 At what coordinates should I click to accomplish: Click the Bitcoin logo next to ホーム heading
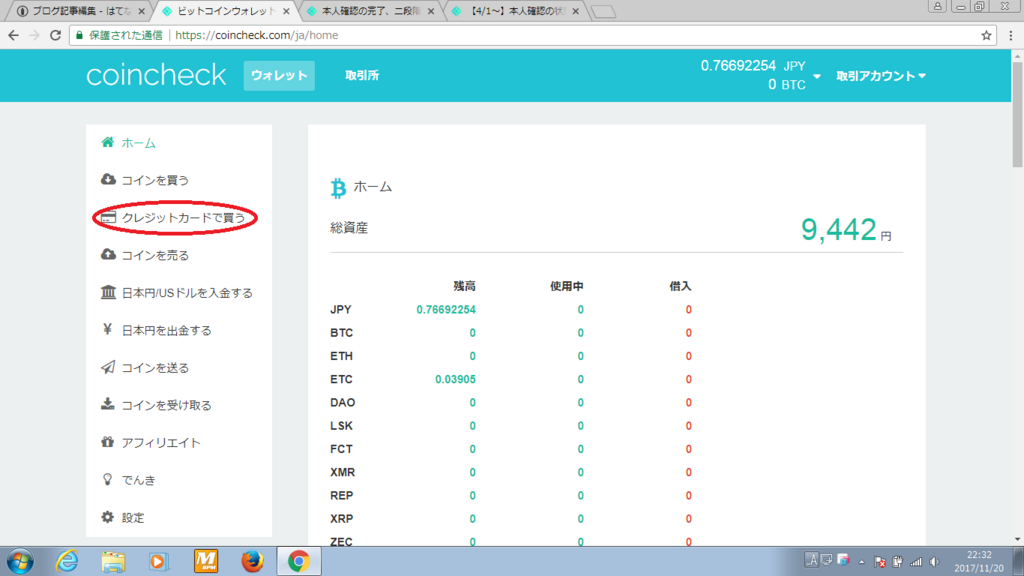pyautogui.click(x=338, y=188)
